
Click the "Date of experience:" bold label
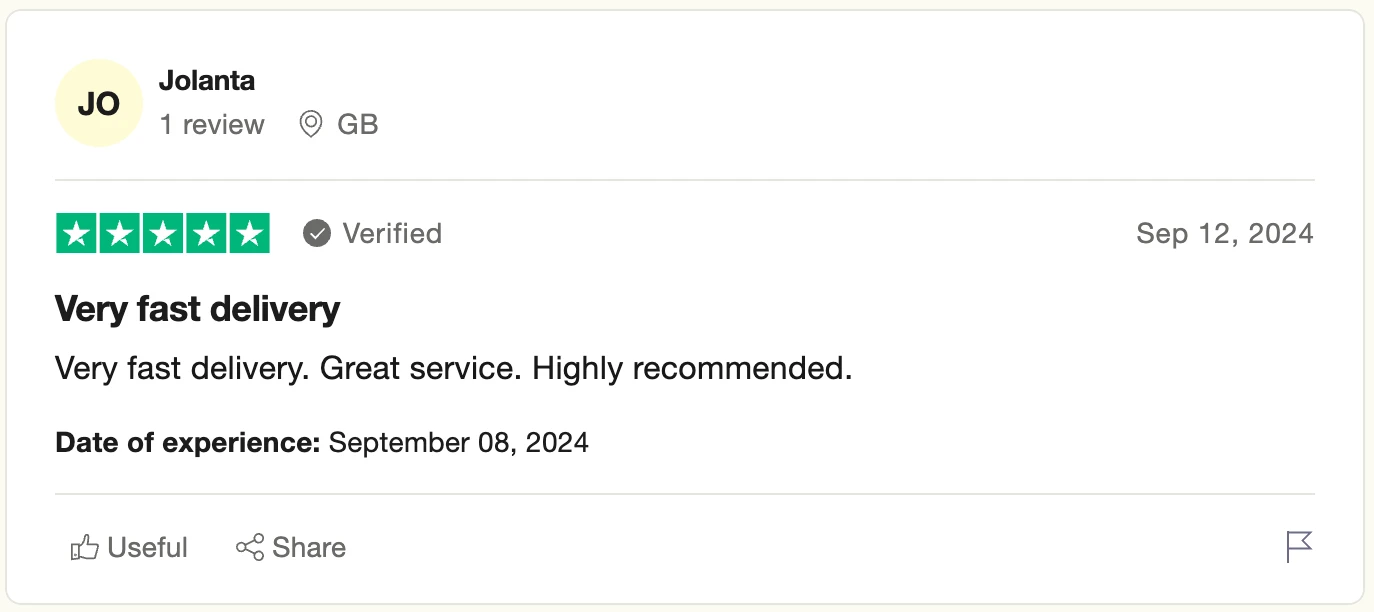click(187, 442)
